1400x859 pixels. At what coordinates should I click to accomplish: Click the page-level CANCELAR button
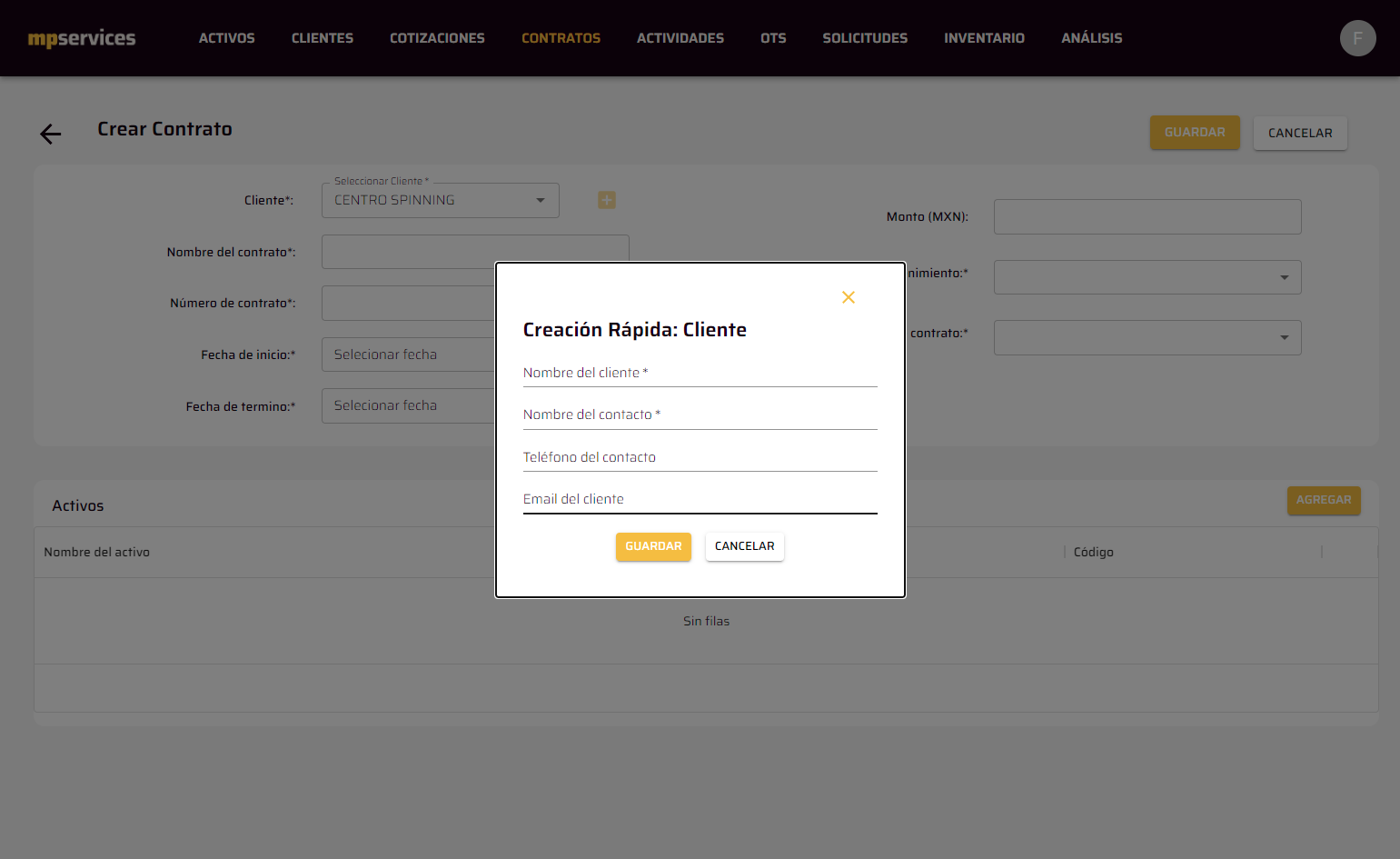coord(1300,133)
